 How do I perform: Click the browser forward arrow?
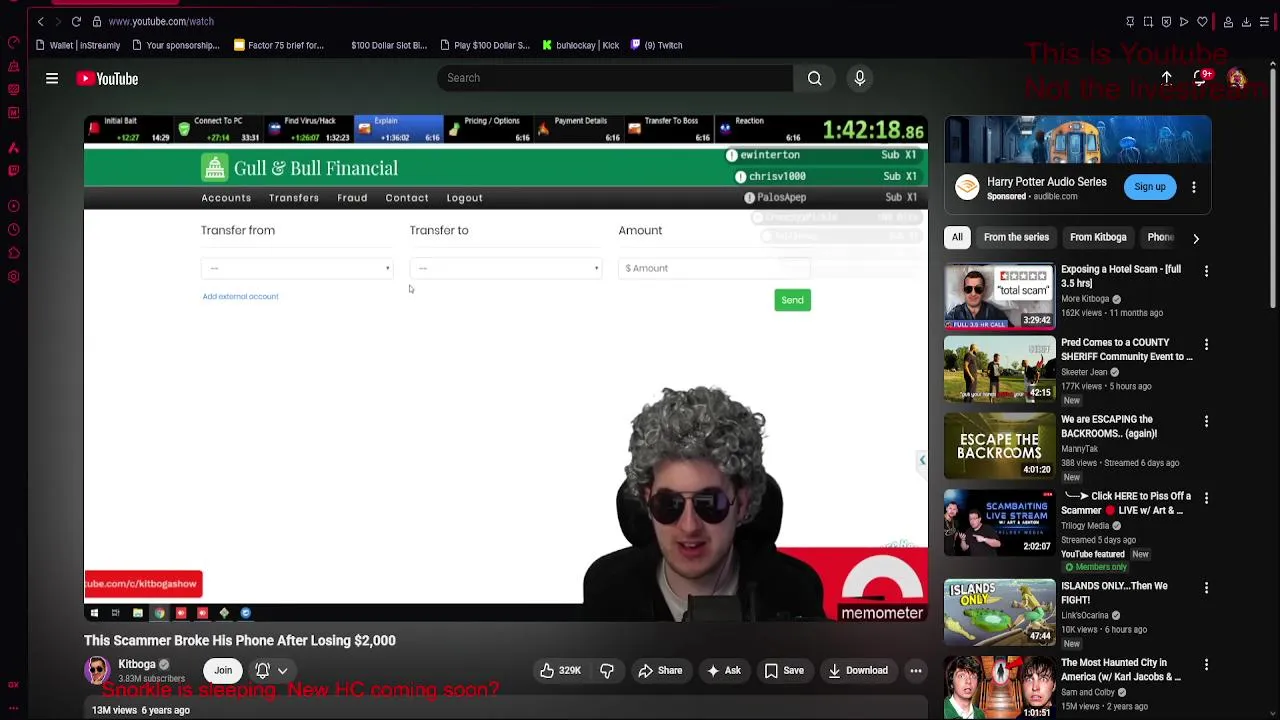coord(58,21)
